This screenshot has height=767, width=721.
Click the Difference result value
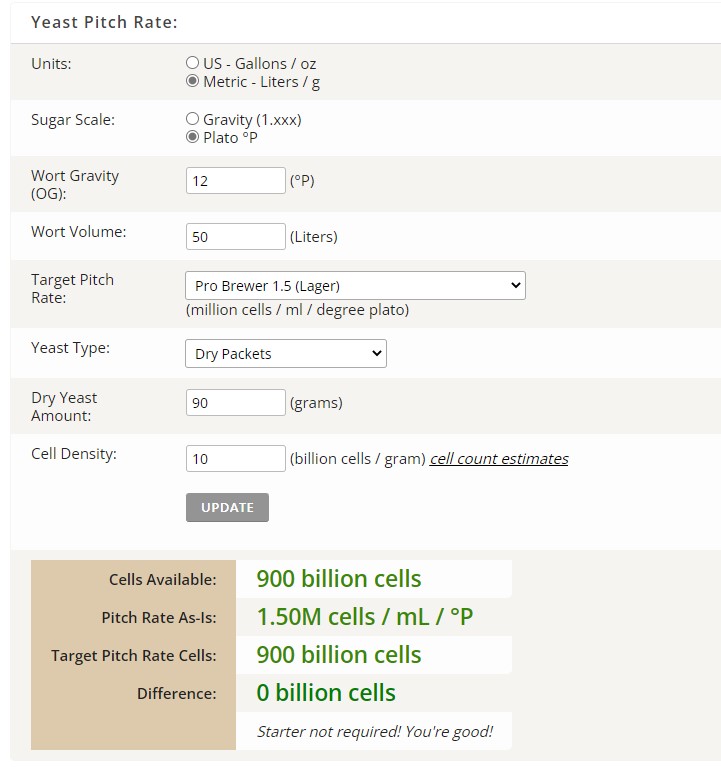point(326,693)
